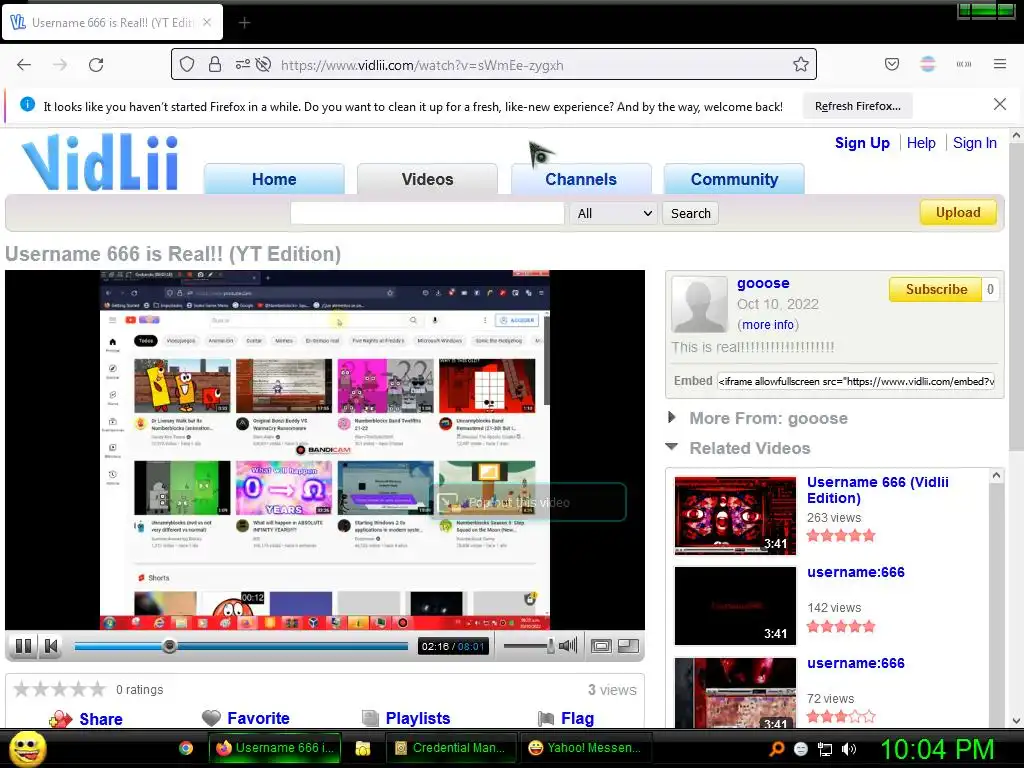
Task: Show more toolbar tools via the chevrons icon
Action: (964, 64)
